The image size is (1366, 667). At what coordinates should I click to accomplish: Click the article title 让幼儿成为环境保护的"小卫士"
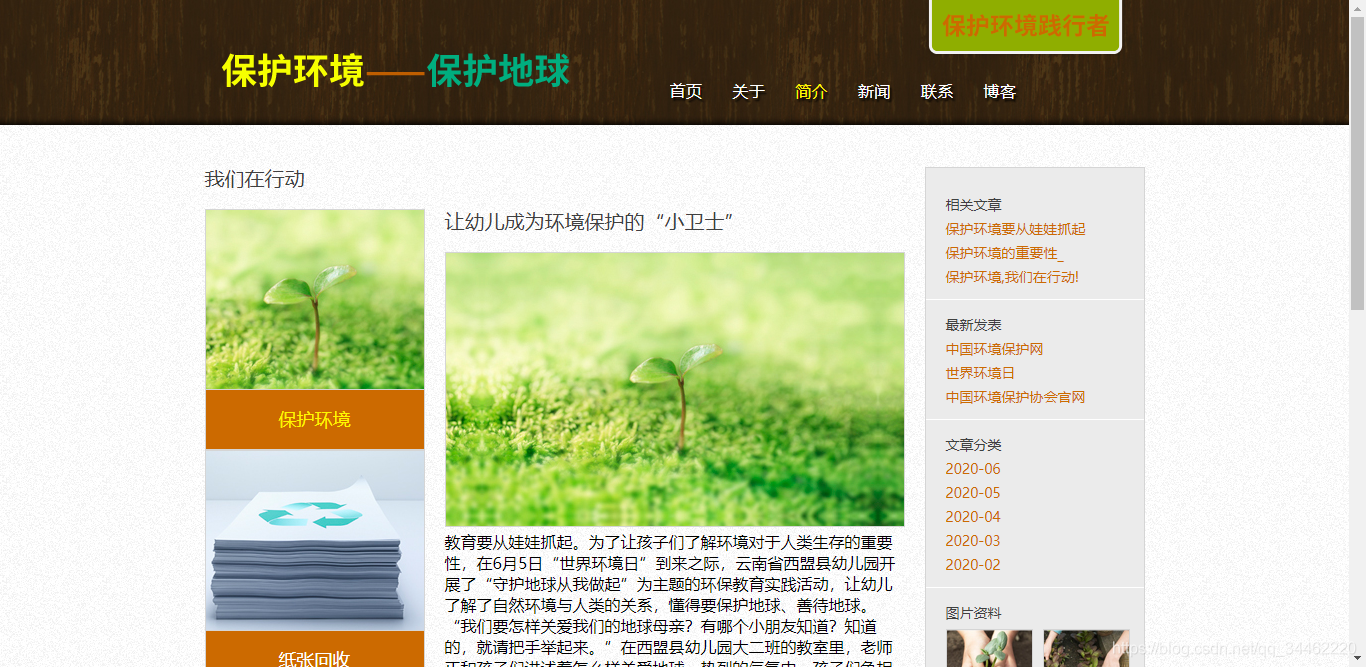tap(589, 222)
